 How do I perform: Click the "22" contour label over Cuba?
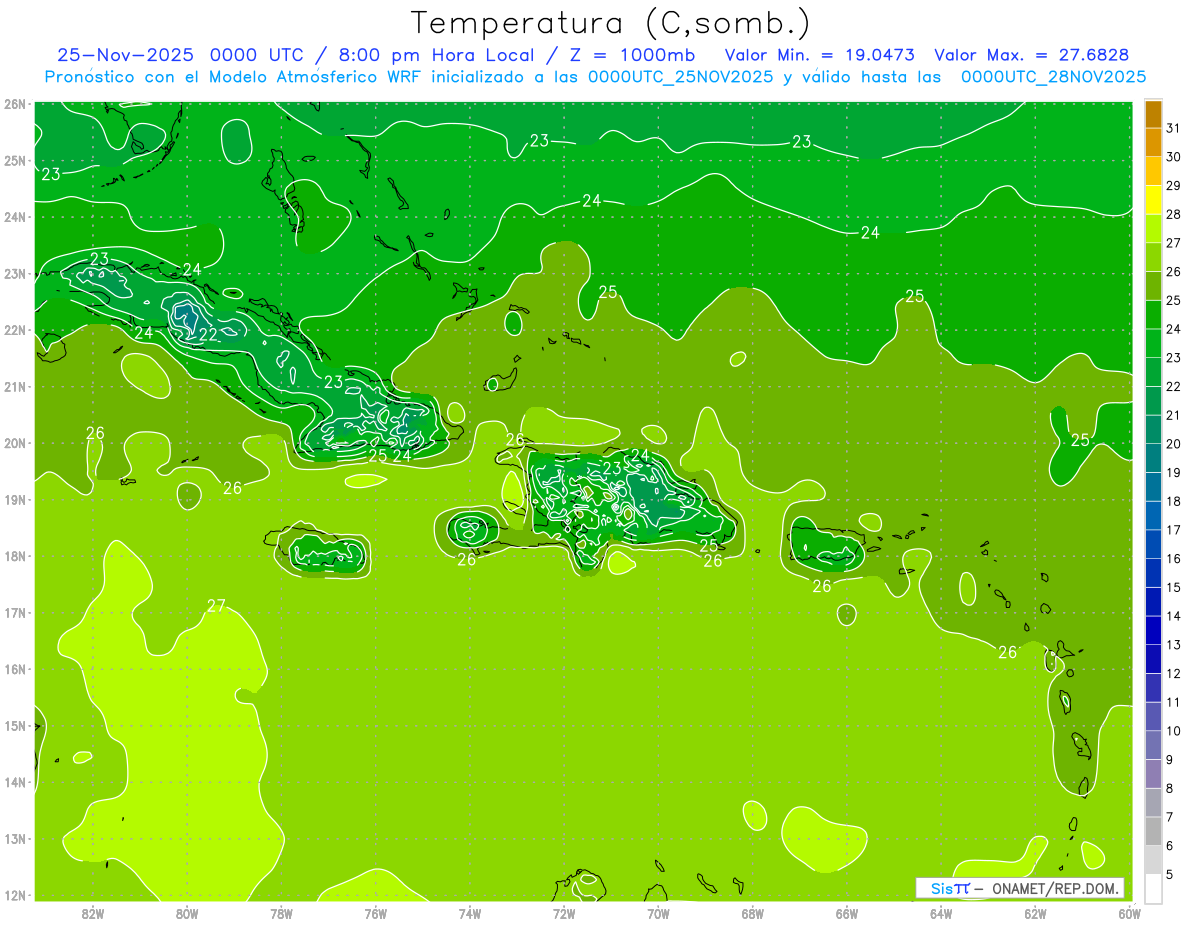click(x=207, y=335)
